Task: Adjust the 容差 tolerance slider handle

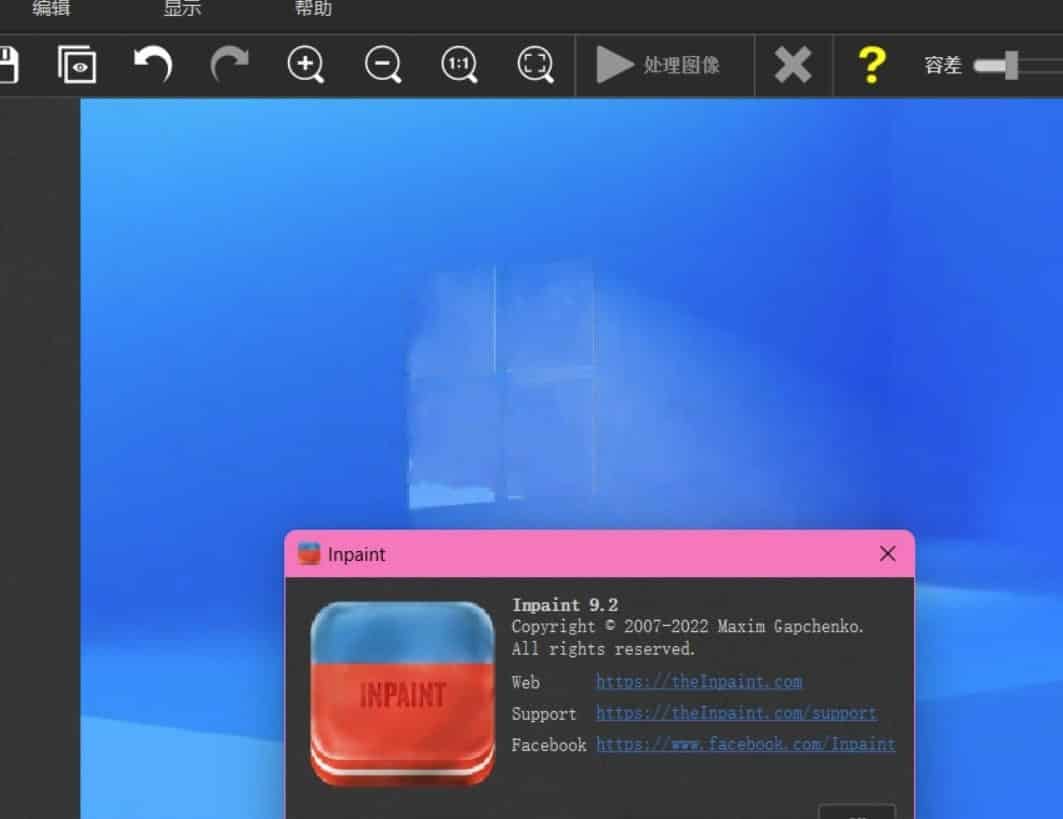Action: [1011, 65]
